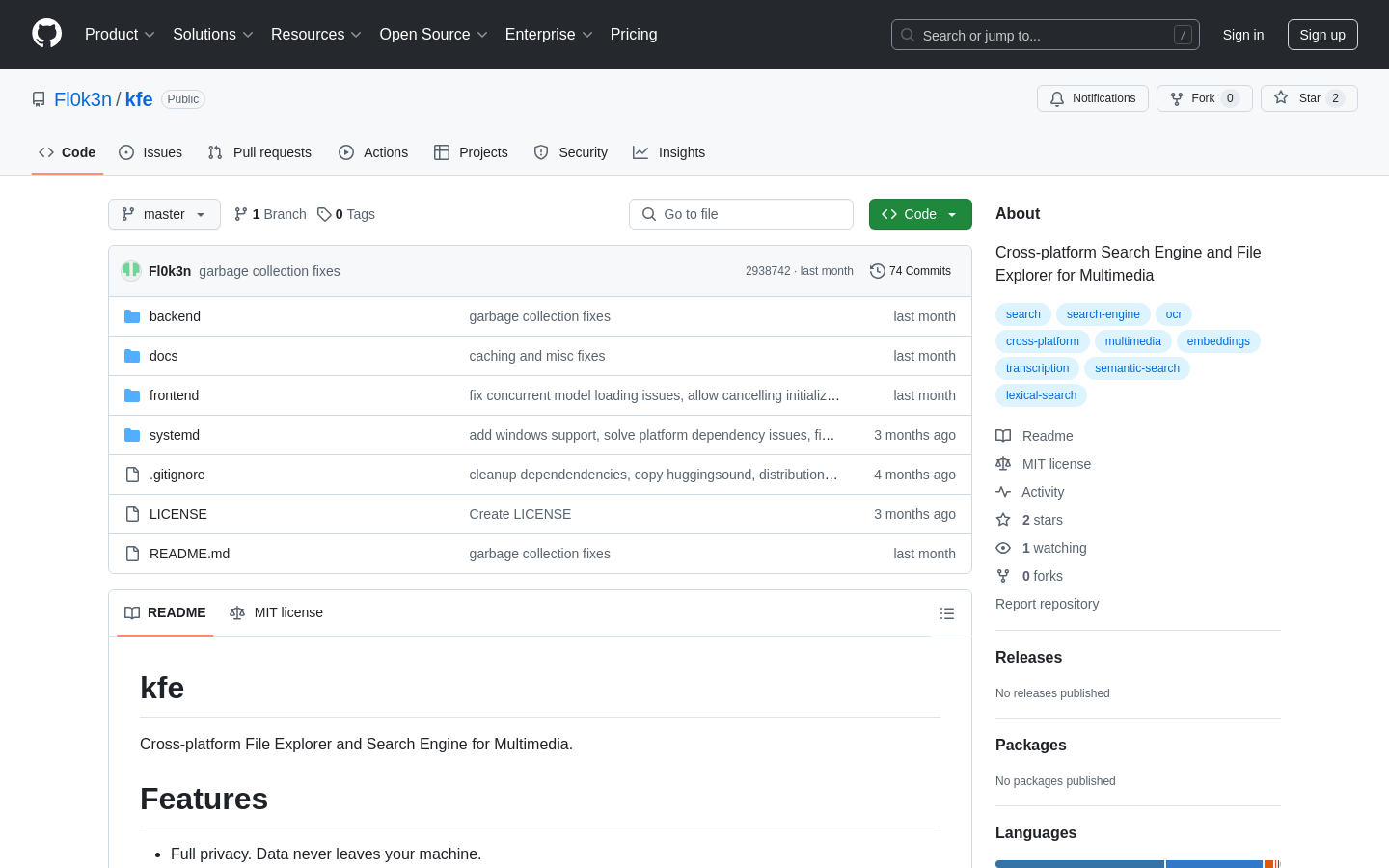Focus the 'Search or jump to' field

point(1046,35)
